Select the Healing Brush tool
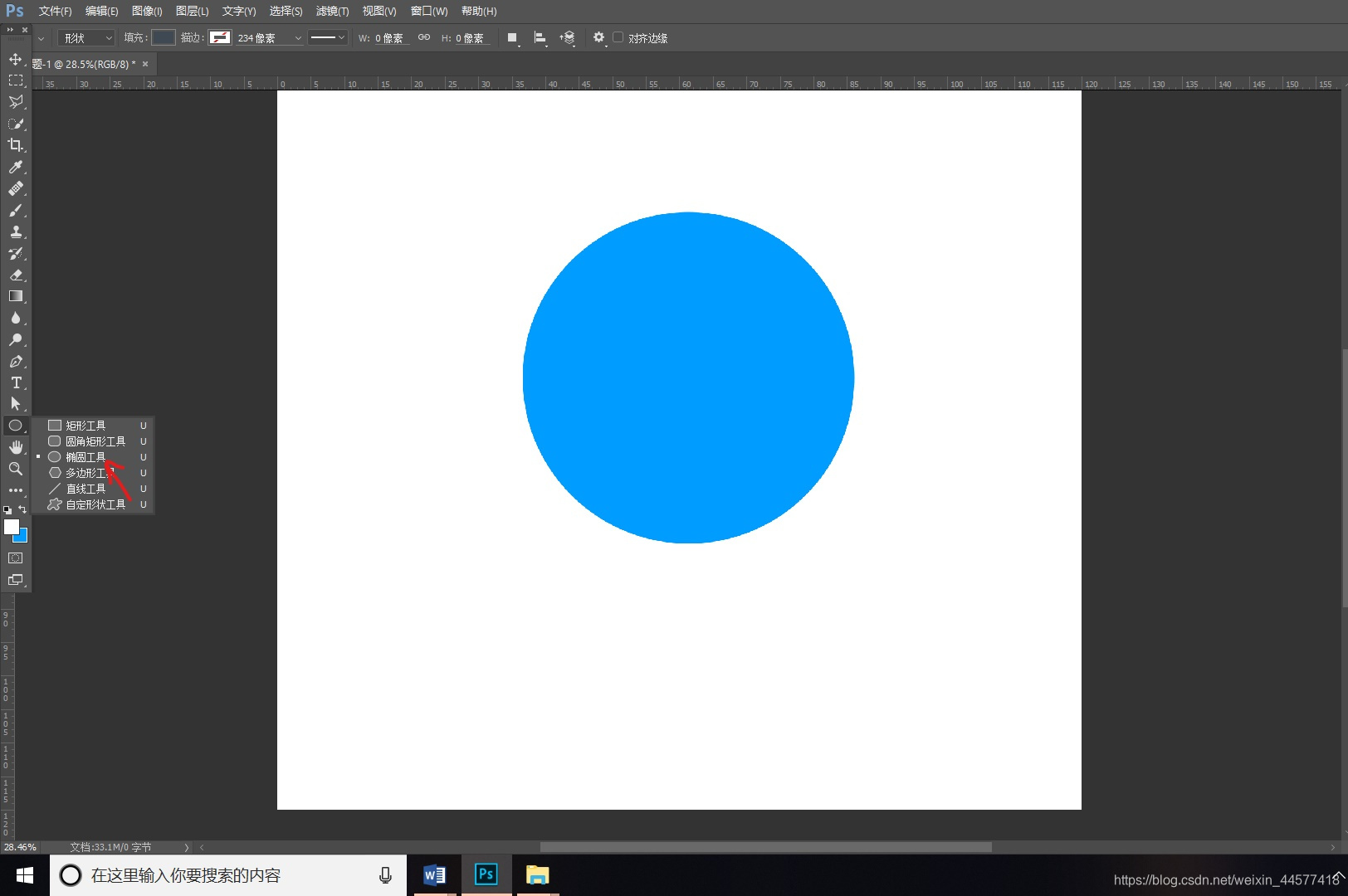 [16, 188]
